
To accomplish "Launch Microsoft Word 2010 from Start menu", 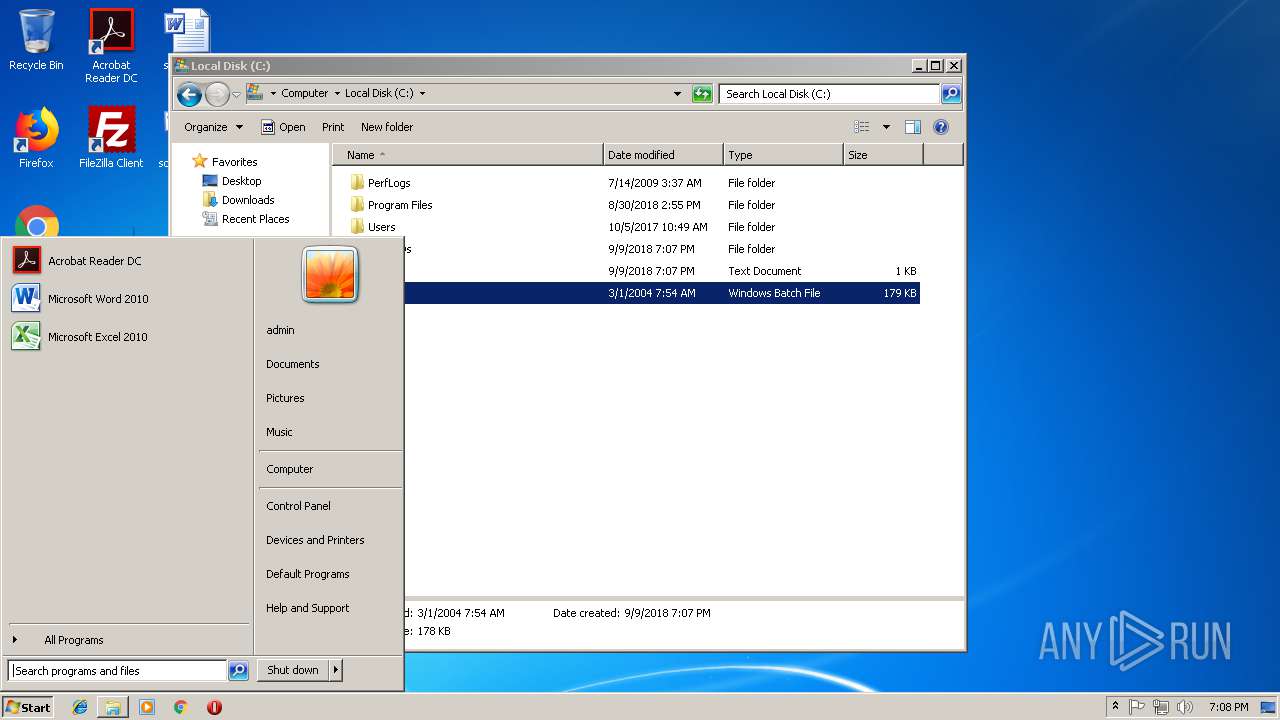I will (127, 299).
